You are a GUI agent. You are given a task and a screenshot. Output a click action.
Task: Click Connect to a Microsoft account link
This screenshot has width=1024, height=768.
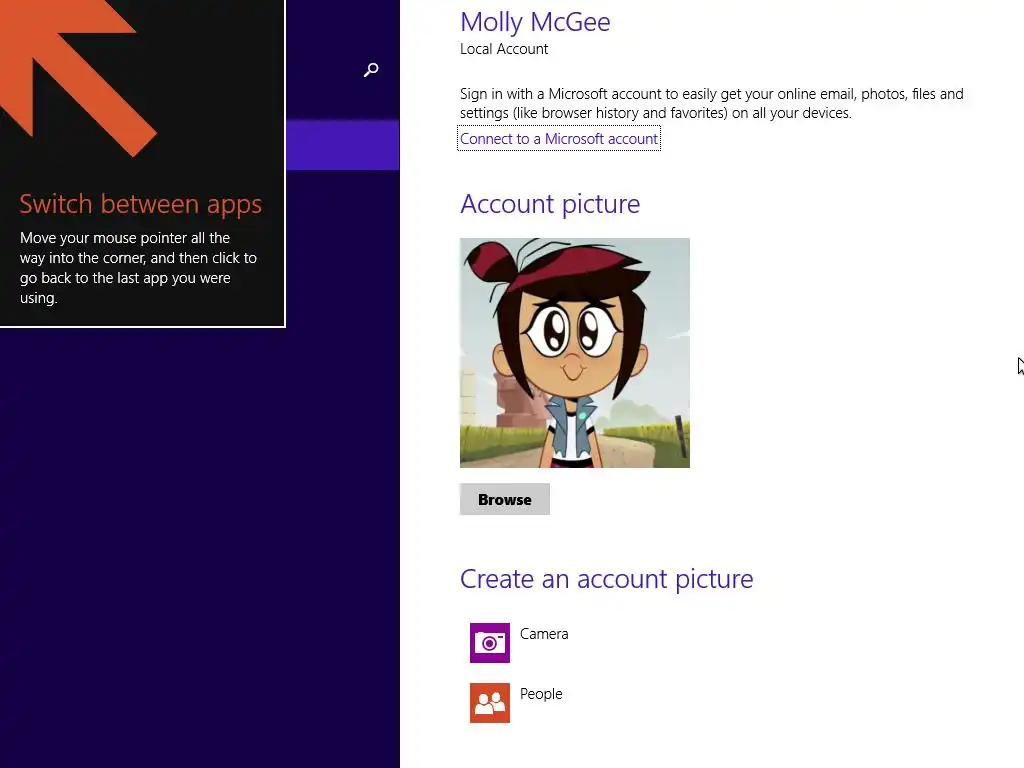click(x=559, y=138)
